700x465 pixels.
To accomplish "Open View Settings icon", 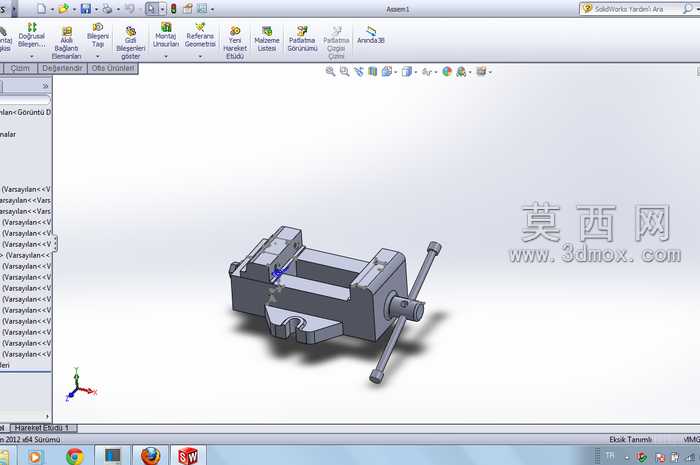I will coord(481,71).
